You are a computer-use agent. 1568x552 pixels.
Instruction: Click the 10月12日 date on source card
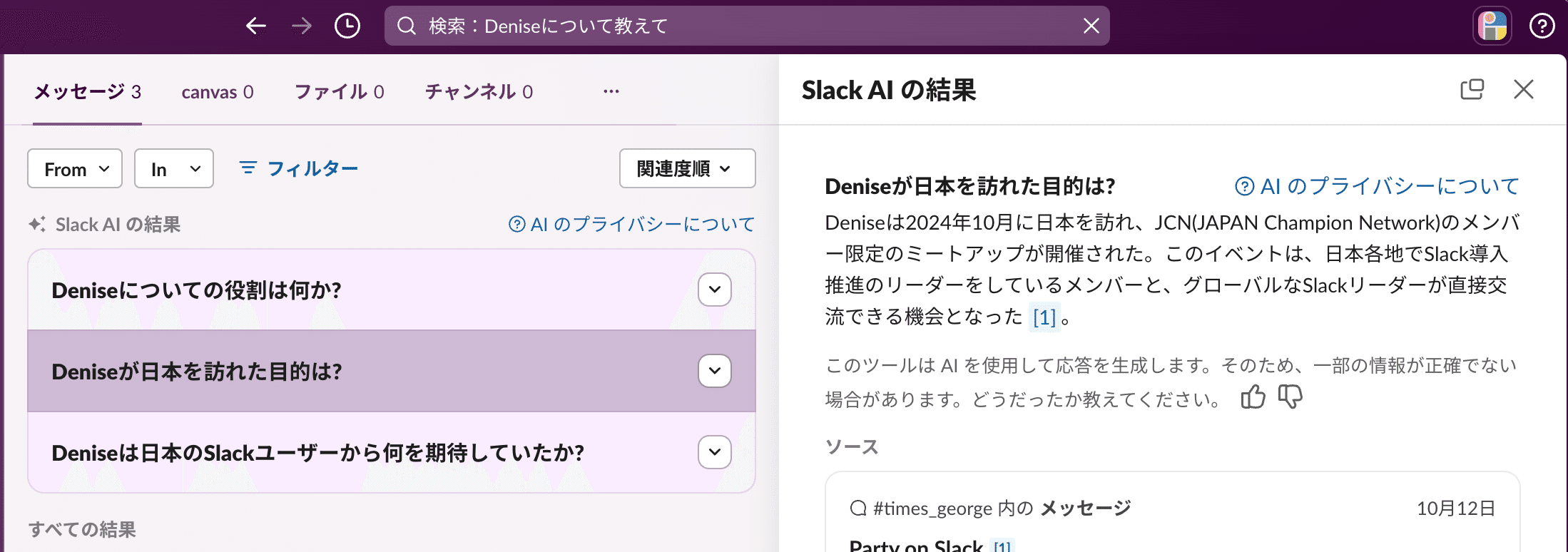pyautogui.click(x=1456, y=508)
